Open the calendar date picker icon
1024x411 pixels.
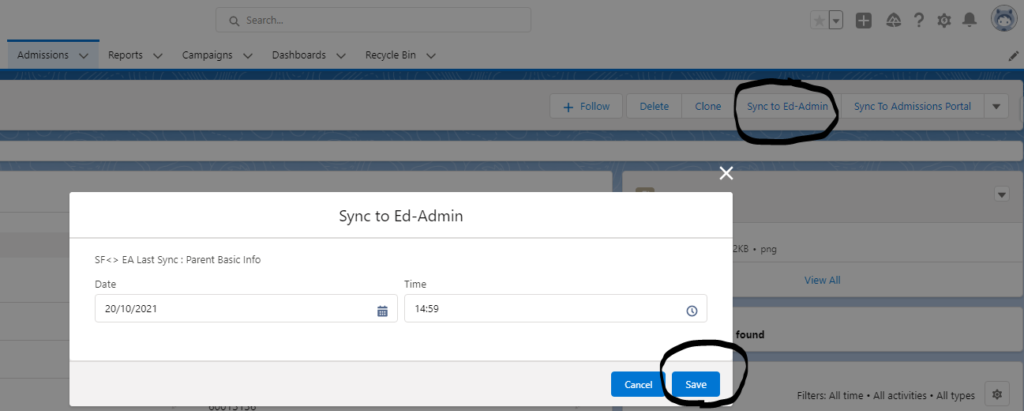click(383, 311)
